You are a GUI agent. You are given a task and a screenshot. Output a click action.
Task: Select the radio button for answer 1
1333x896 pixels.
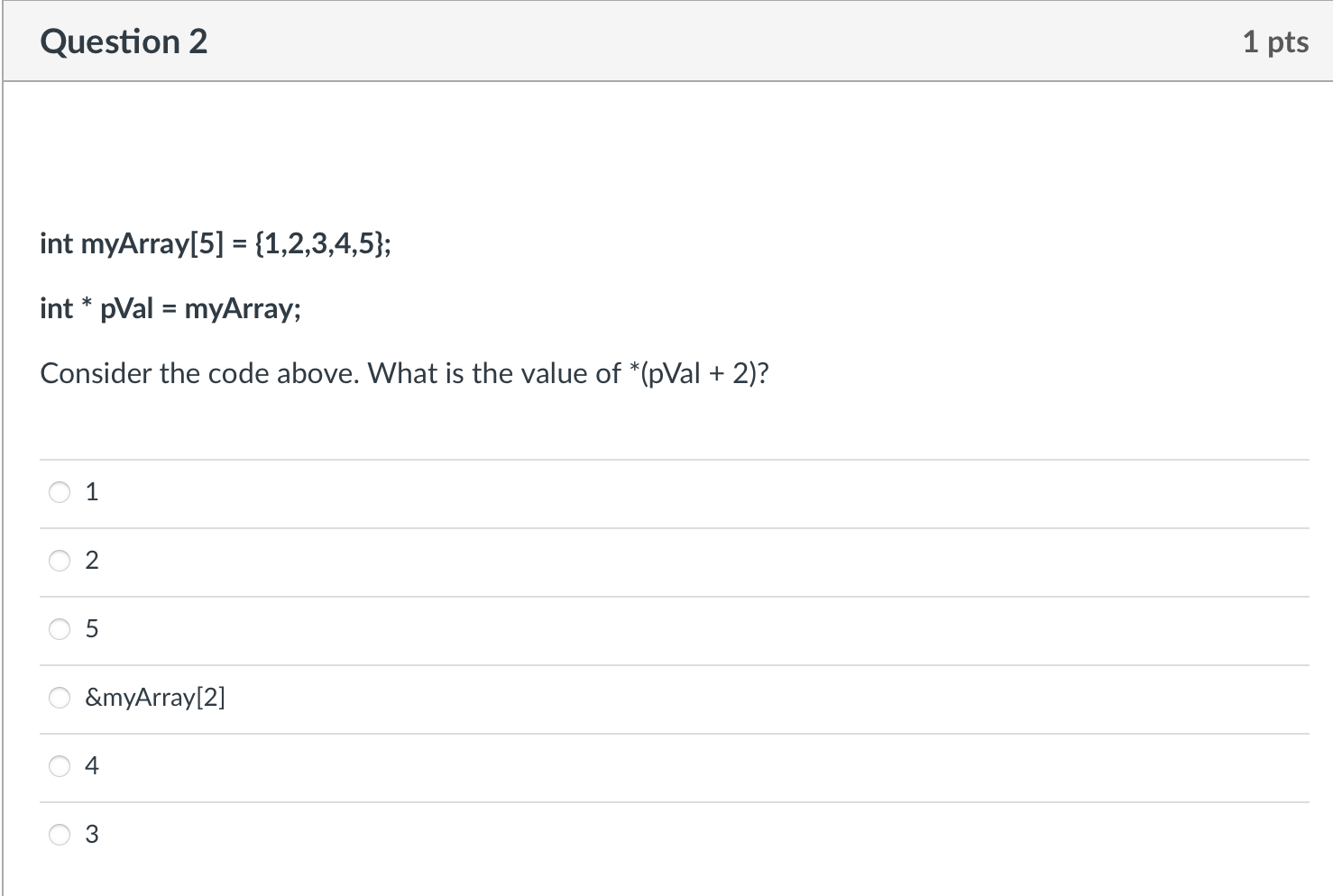coord(60,492)
